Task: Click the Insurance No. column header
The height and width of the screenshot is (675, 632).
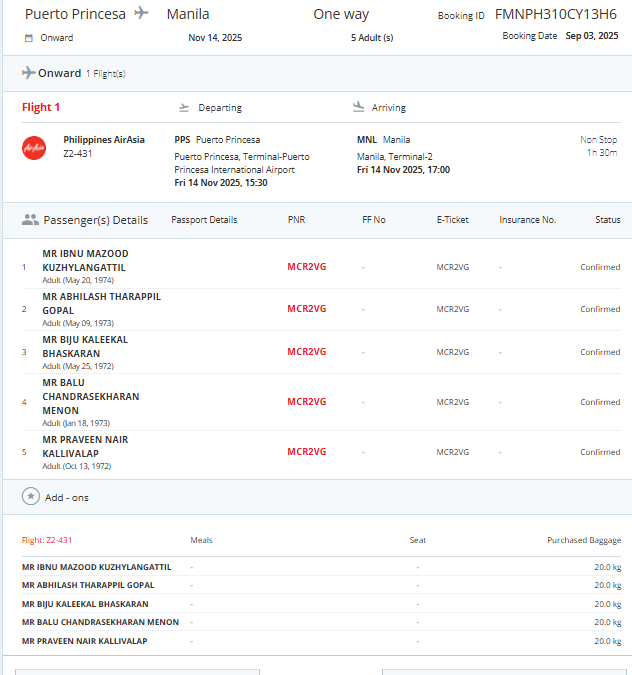Action: 528,220
